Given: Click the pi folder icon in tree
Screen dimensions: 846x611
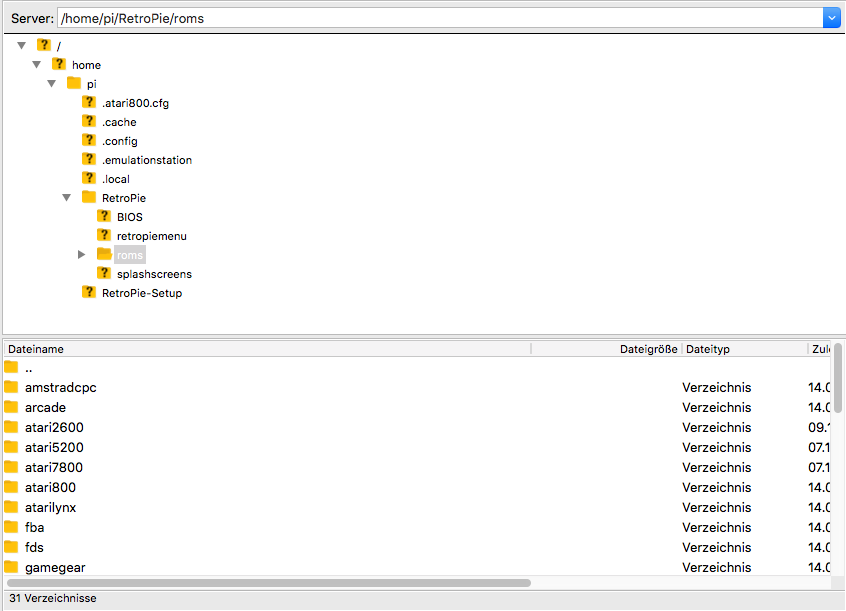Looking at the screenshot, I should point(74,83).
